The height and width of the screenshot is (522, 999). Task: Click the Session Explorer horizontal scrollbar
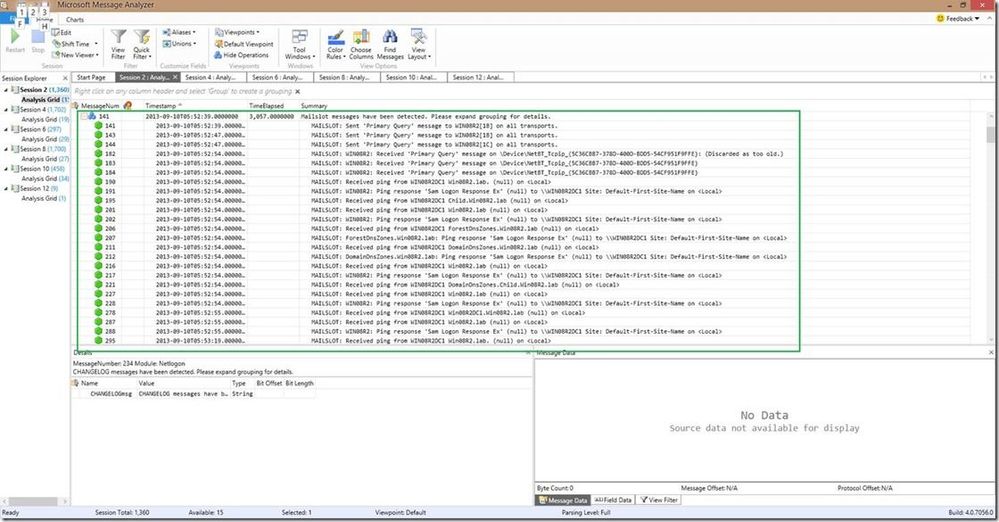(34, 502)
